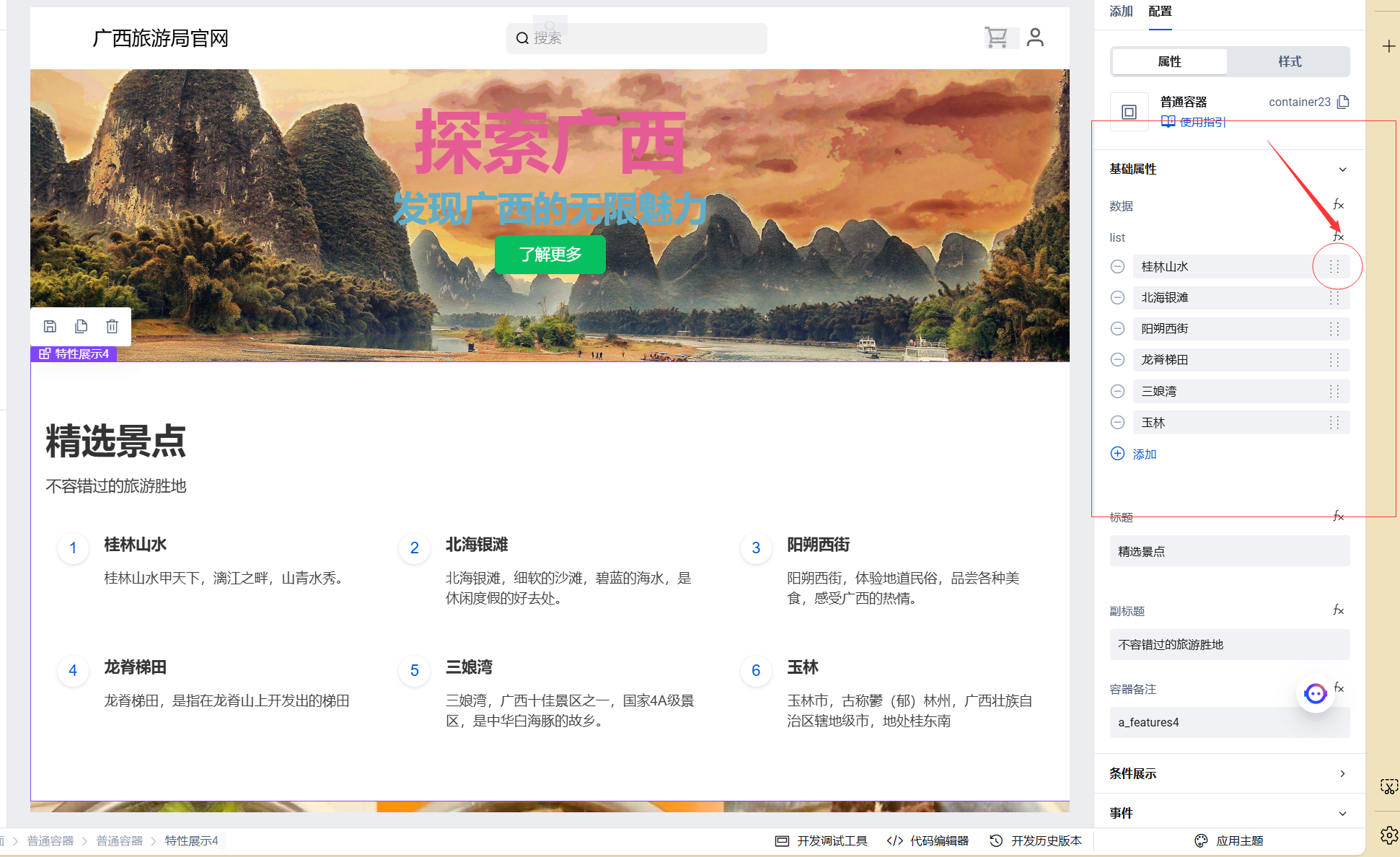
Task: Collapse the 事件 section
Action: (1342, 813)
